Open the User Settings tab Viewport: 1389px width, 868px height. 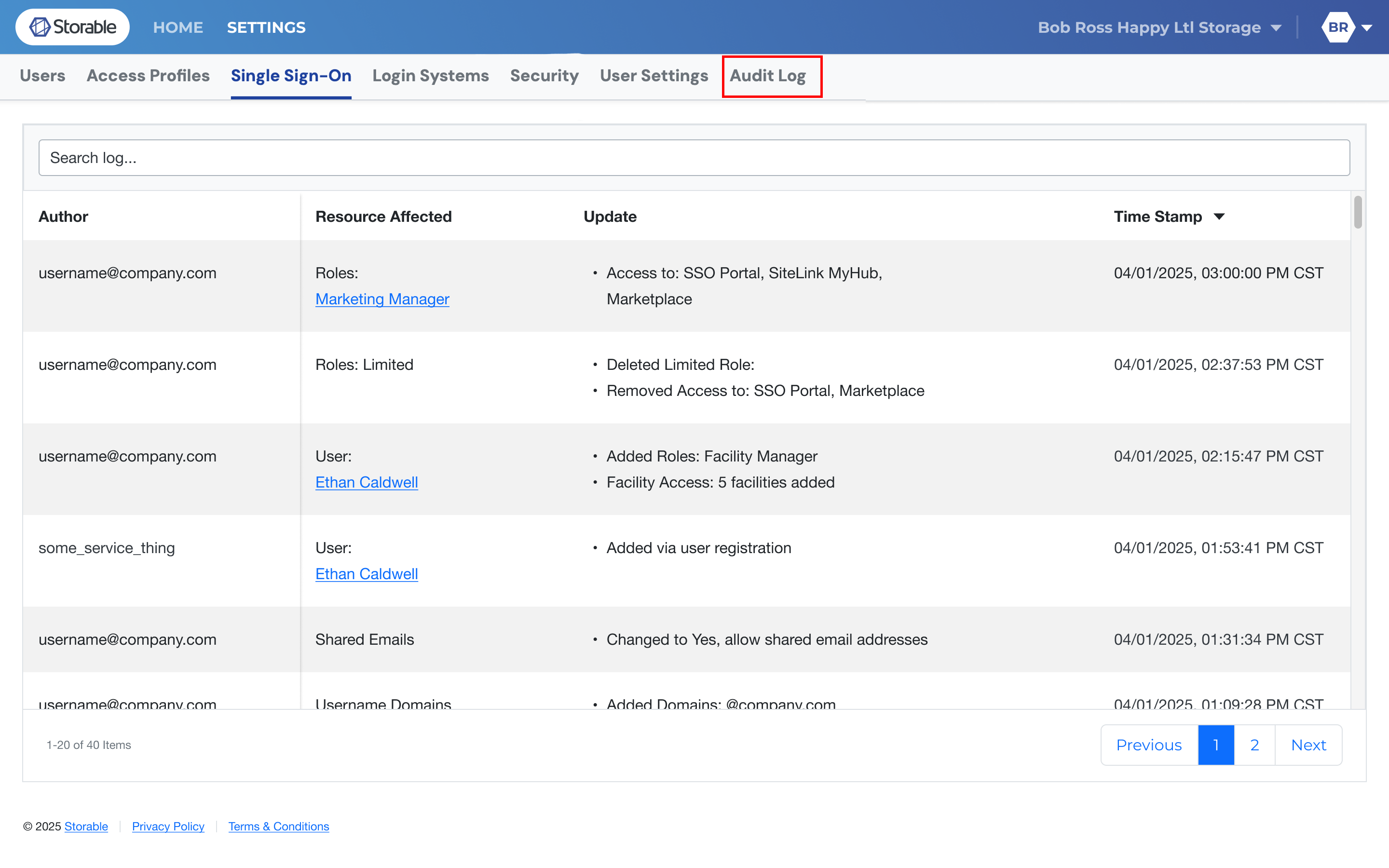(x=654, y=76)
